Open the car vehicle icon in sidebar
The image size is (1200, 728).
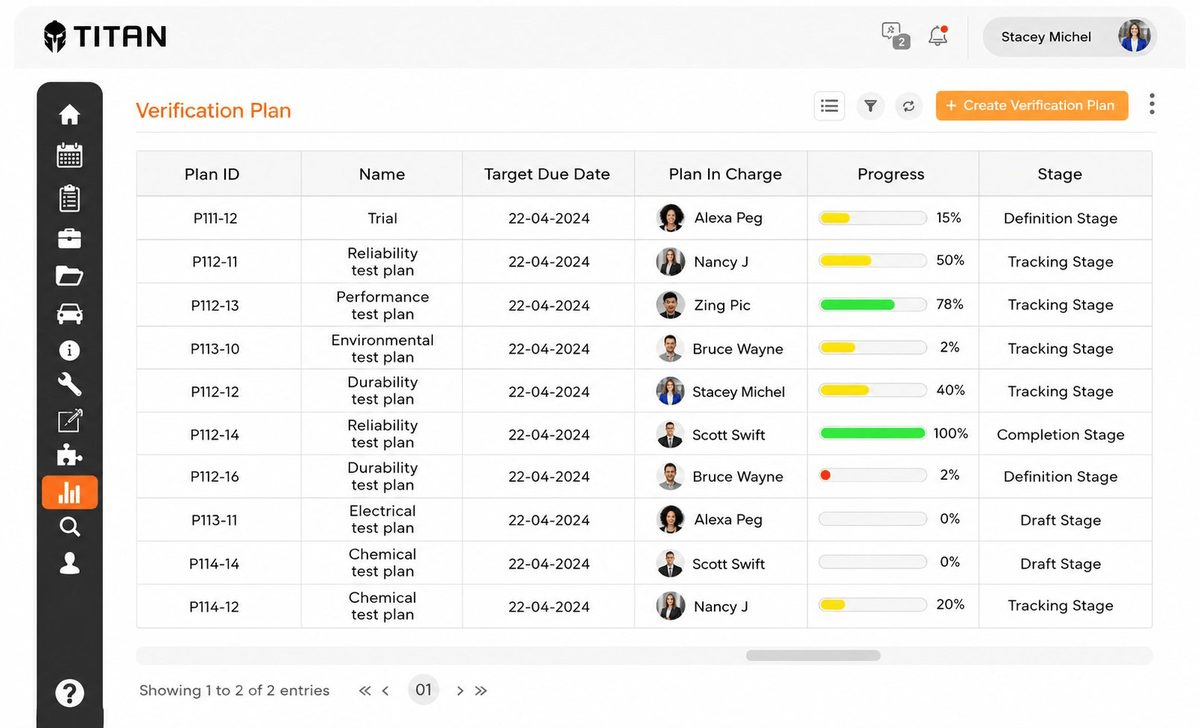69,313
